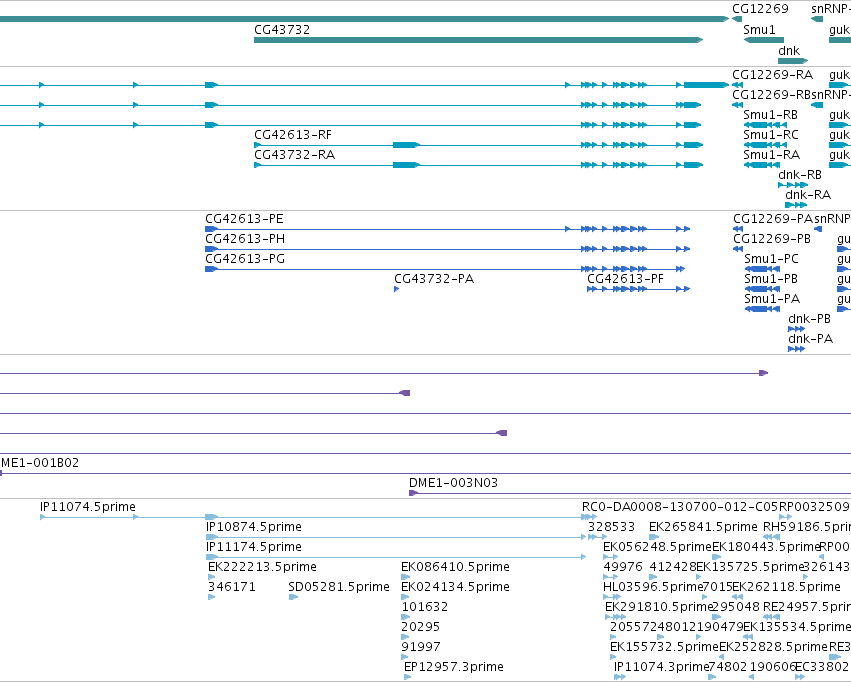Open EST SD05281.5prime label
851x682 pixels.
(339, 587)
